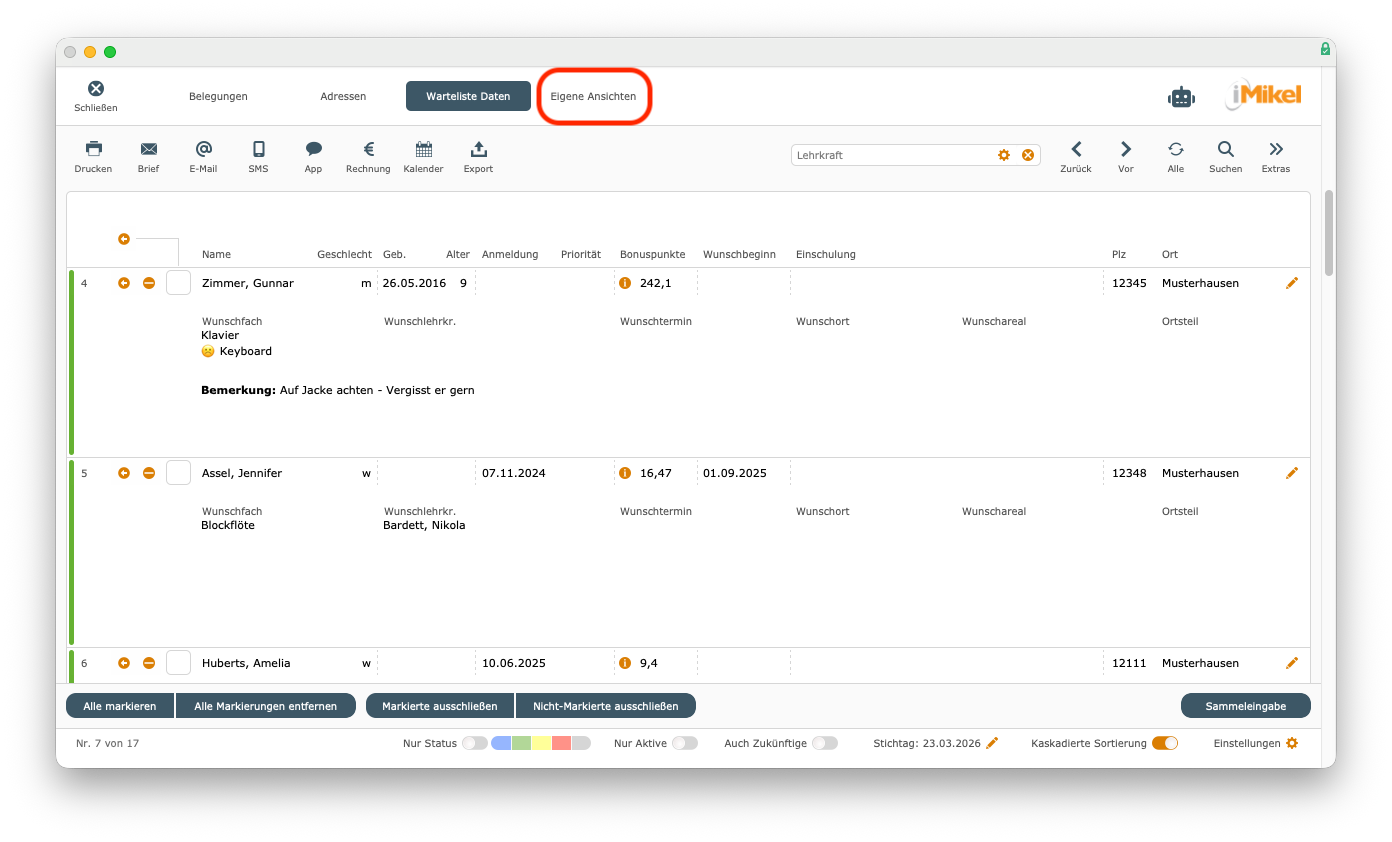Open the Brief envelope tool
This screenshot has height=842, width=1392.
(148, 150)
